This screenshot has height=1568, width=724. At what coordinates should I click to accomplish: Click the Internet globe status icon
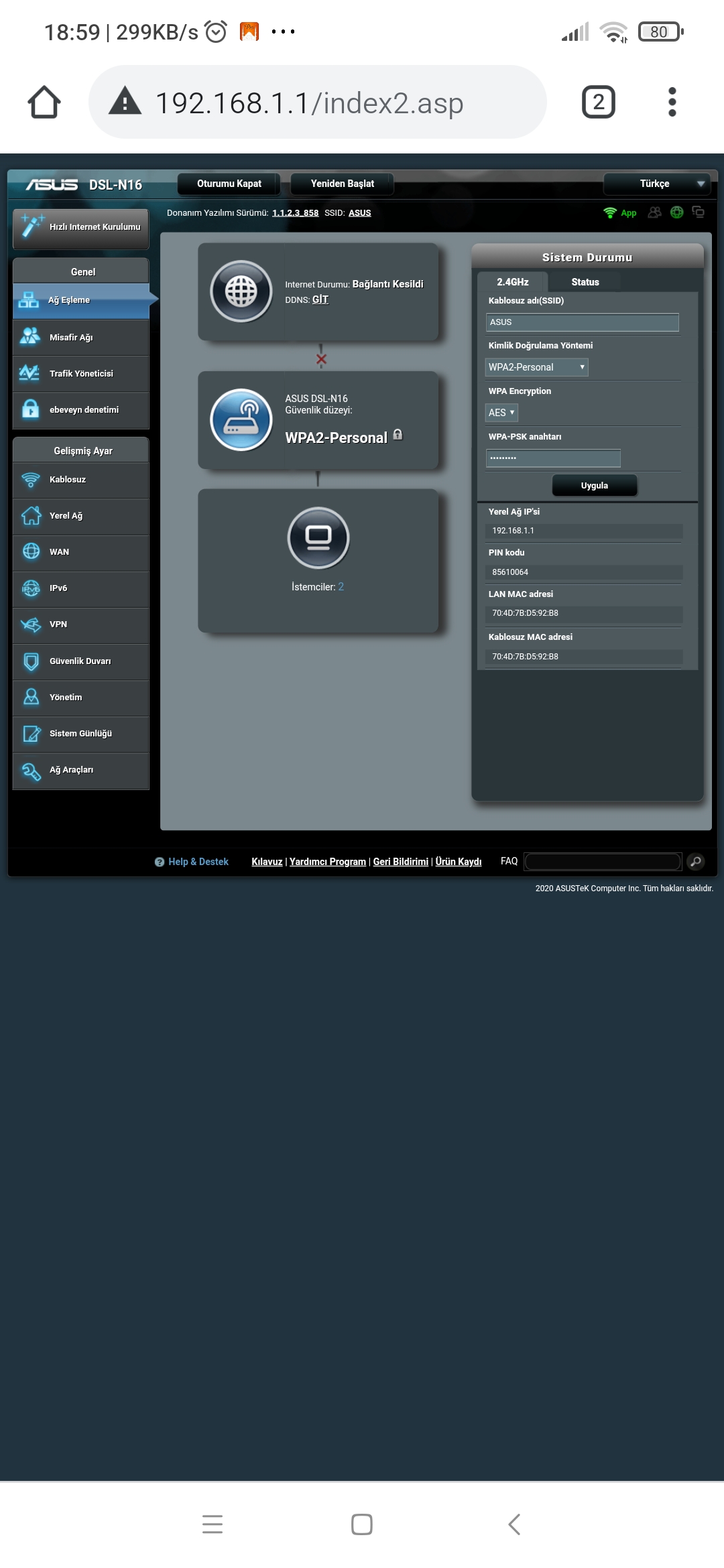tap(241, 291)
